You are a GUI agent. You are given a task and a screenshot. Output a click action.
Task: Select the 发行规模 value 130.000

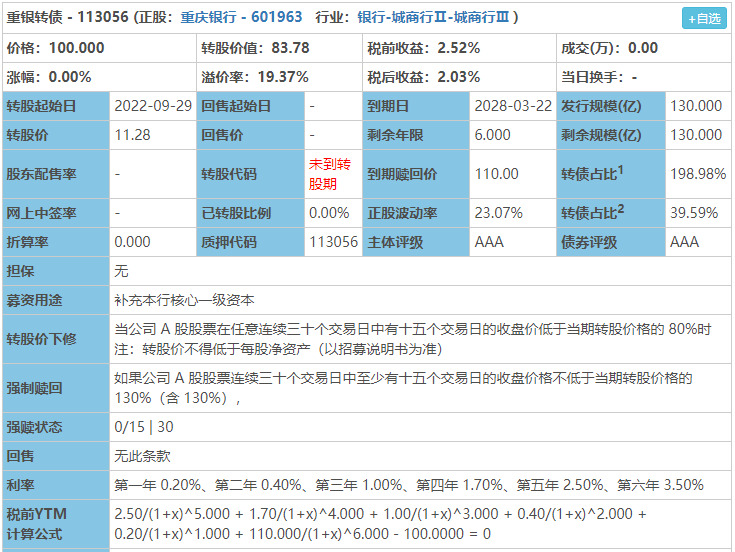point(696,106)
